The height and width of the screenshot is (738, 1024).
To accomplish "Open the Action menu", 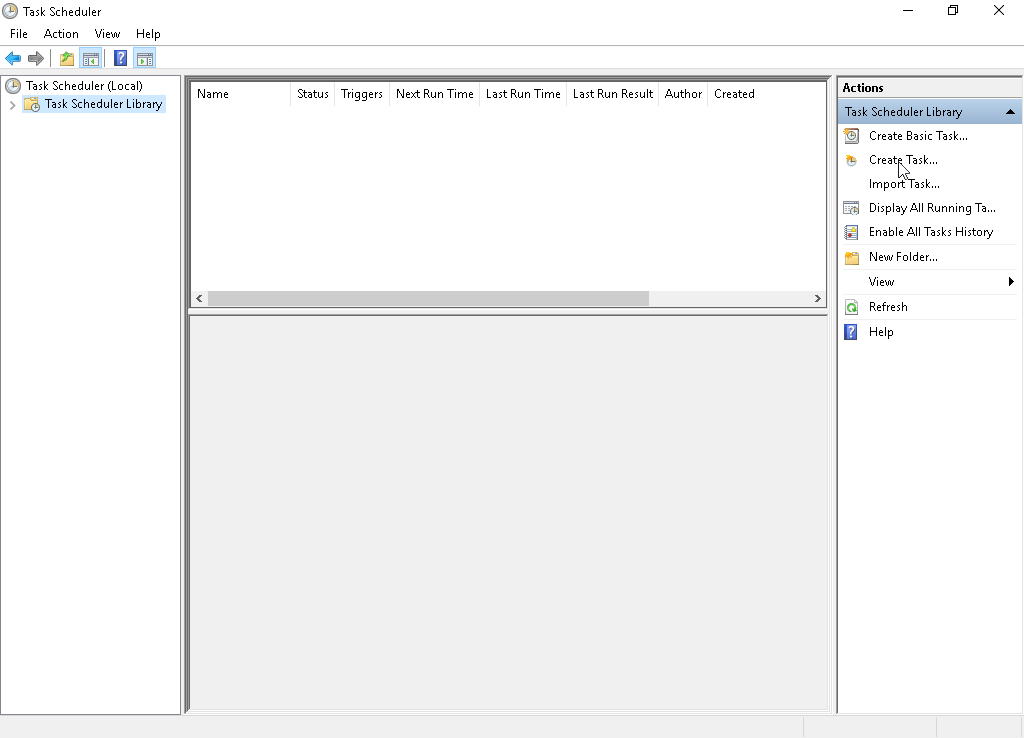I will pyautogui.click(x=61, y=34).
